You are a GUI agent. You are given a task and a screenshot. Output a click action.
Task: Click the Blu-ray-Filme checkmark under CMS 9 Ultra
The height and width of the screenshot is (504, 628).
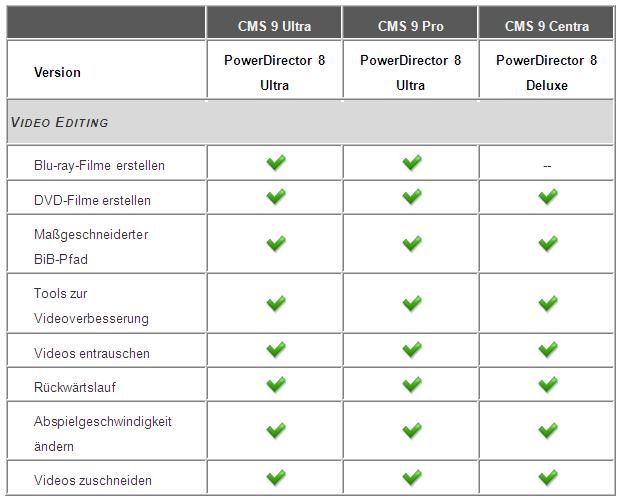pyautogui.click(x=276, y=162)
